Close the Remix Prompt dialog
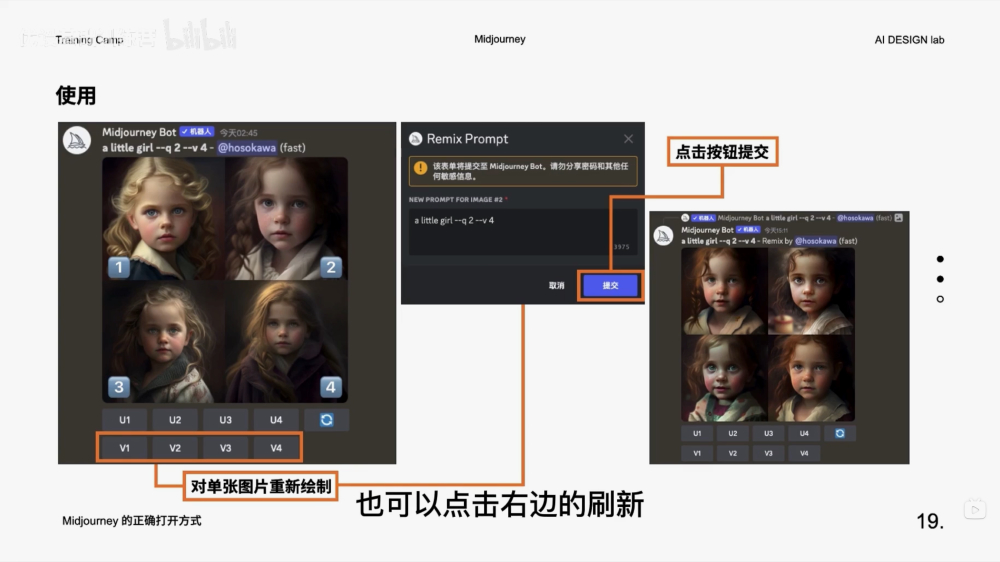The height and width of the screenshot is (562, 1000). click(628, 138)
